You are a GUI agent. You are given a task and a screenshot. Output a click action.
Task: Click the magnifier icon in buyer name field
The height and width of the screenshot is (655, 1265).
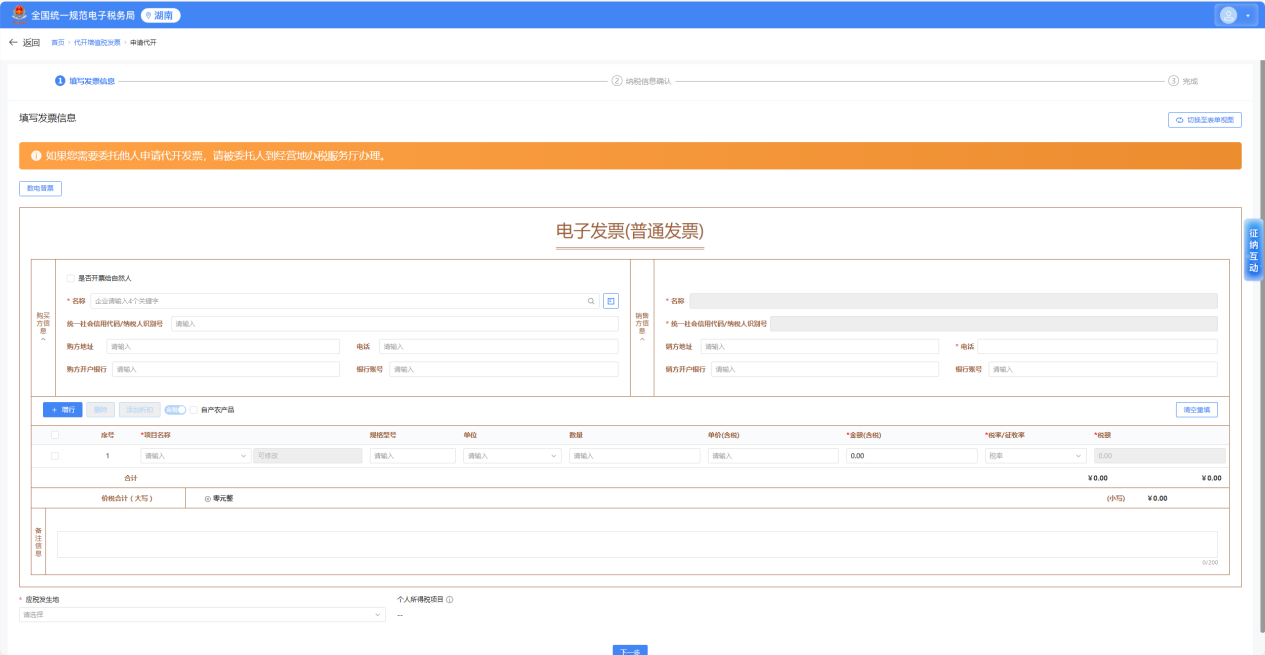pyautogui.click(x=591, y=300)
